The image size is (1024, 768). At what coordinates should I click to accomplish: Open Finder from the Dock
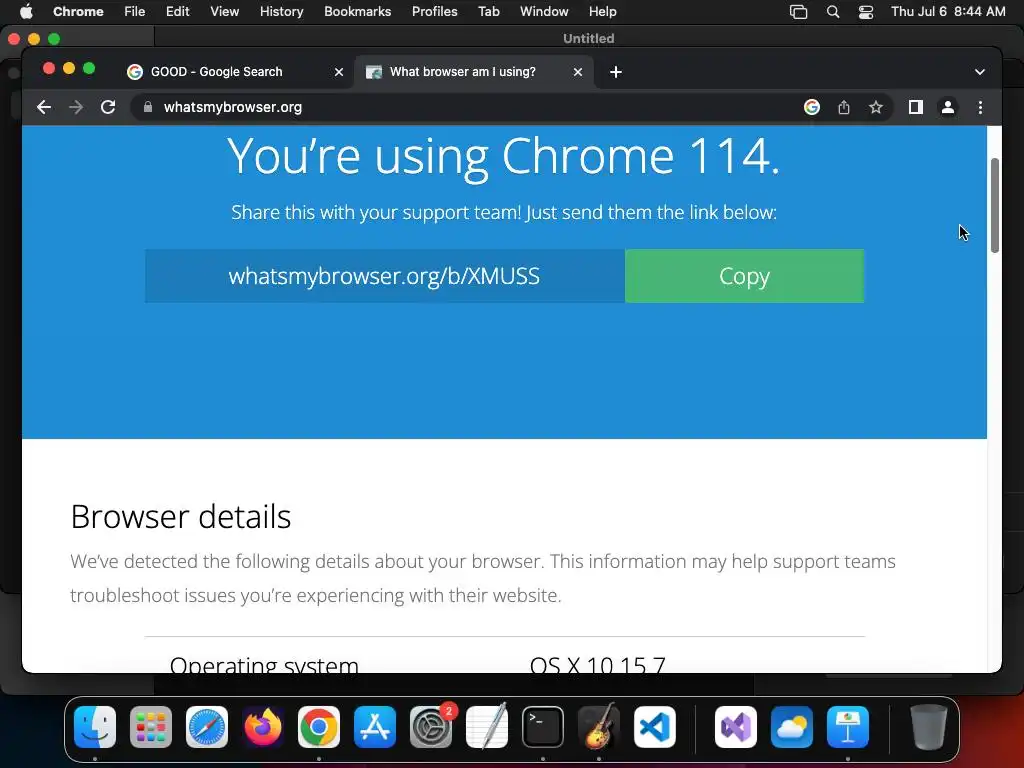(x=95, y=727)
